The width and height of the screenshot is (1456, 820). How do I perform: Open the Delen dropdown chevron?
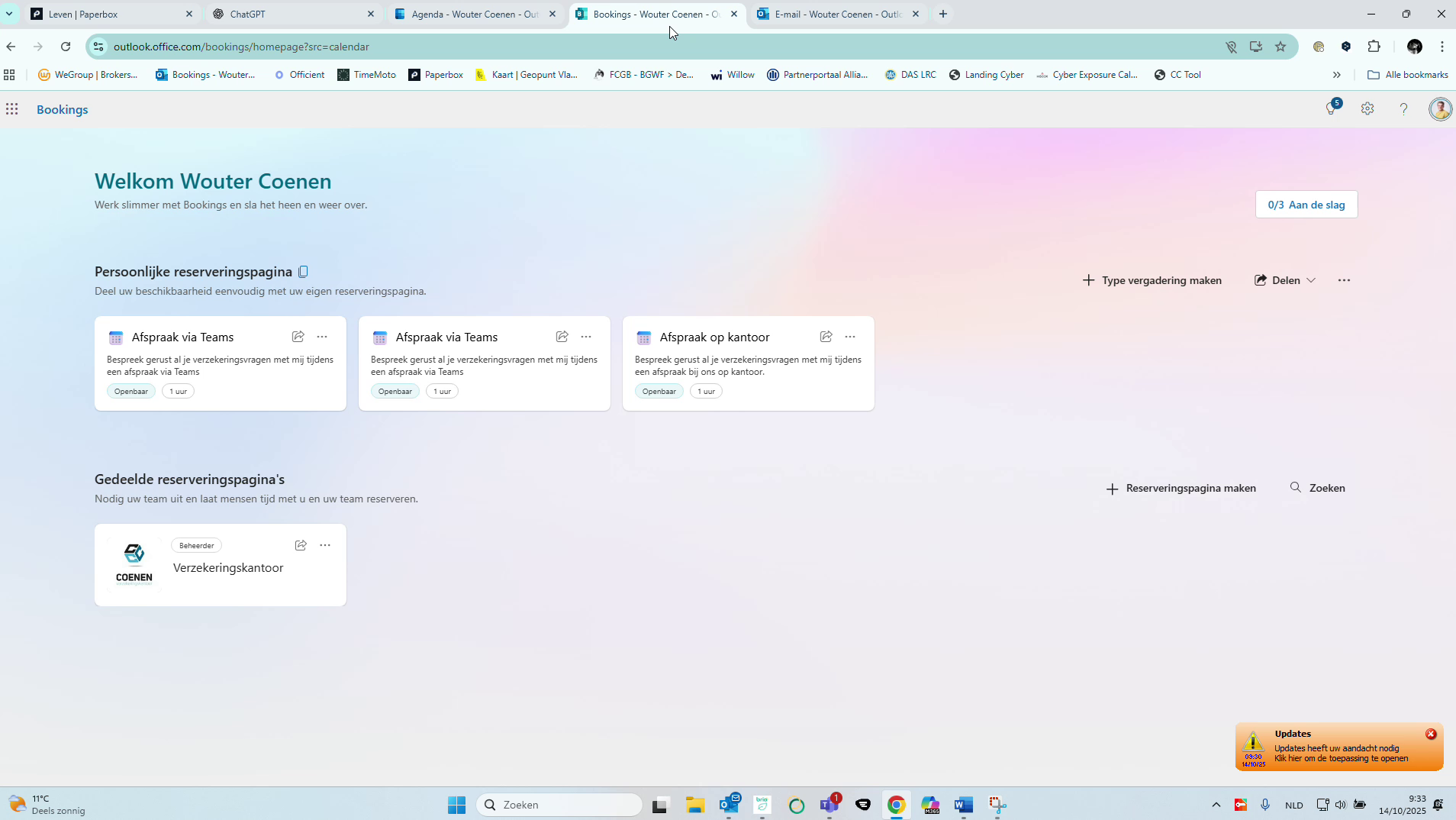1310,280
